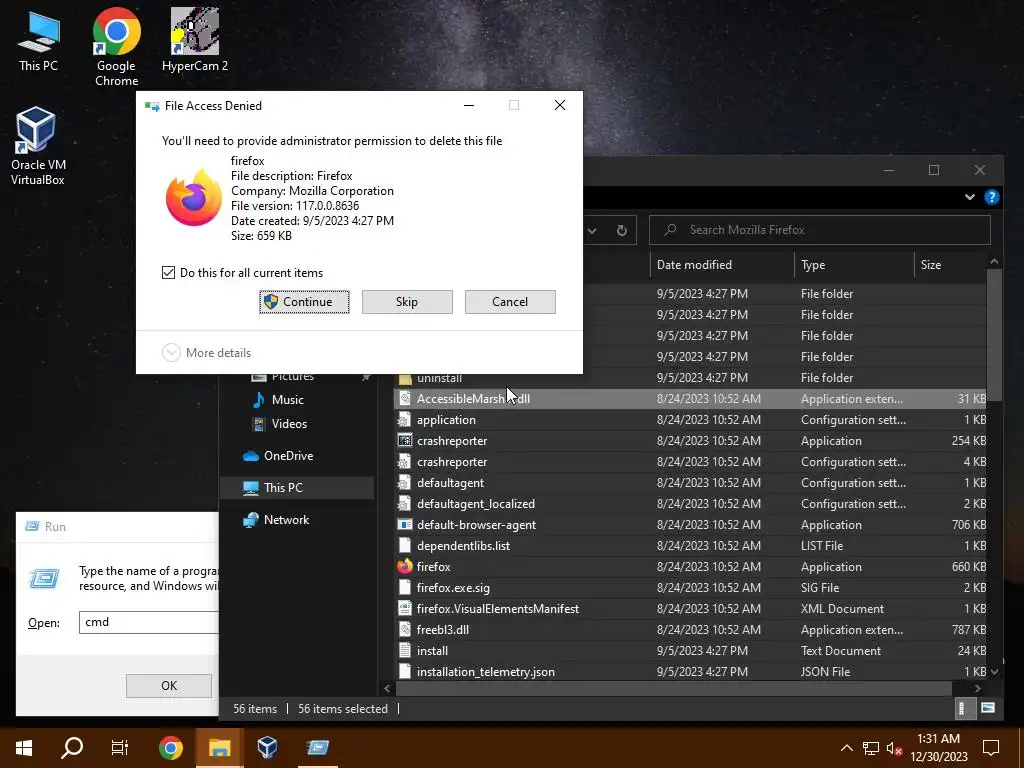The width and height of the screenshot is (1024, 768).
Task: Switch to File Explorer on taskbar
Action: tap(219, 747)
